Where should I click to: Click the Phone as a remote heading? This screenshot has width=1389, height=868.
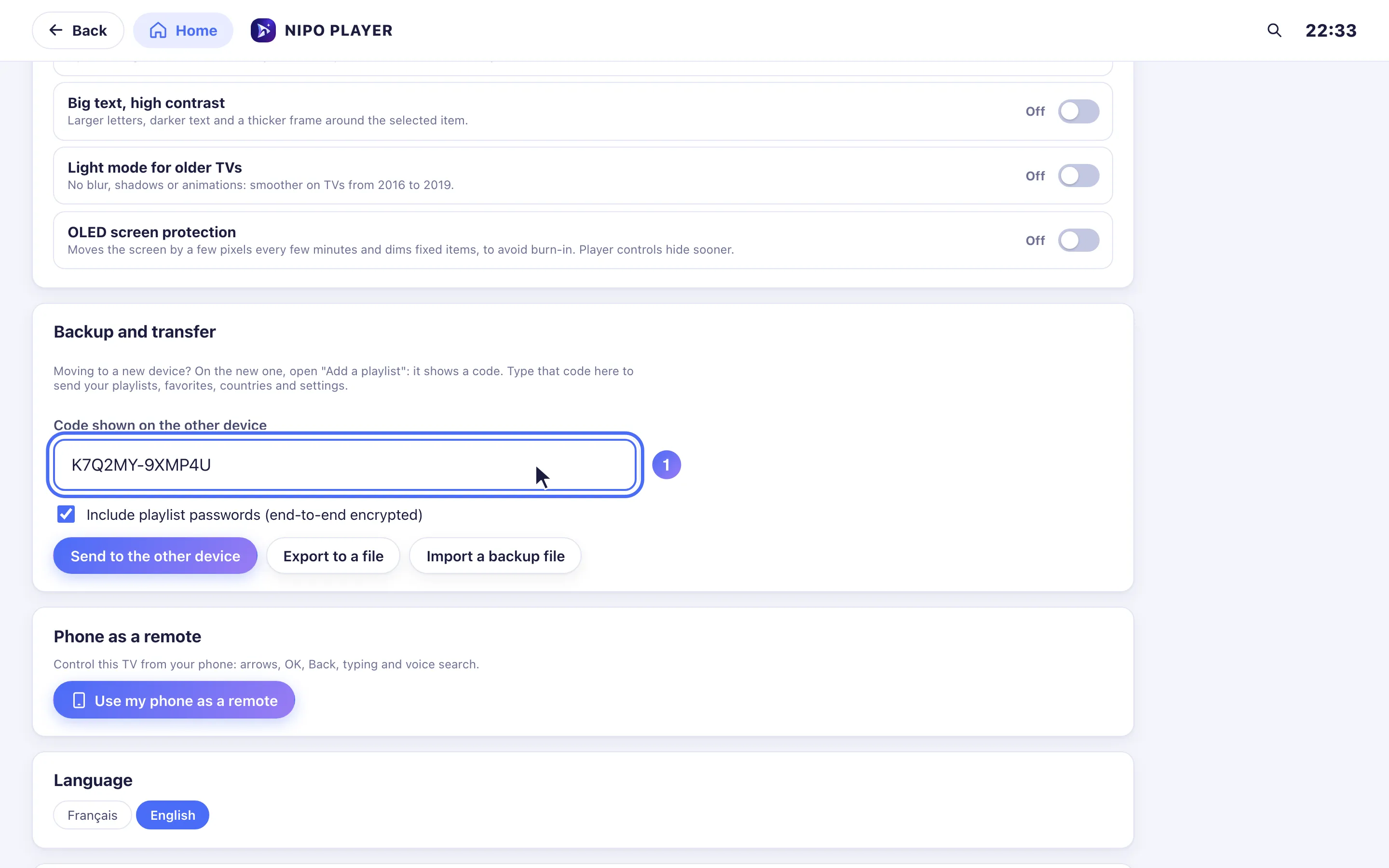click(127, 637)
